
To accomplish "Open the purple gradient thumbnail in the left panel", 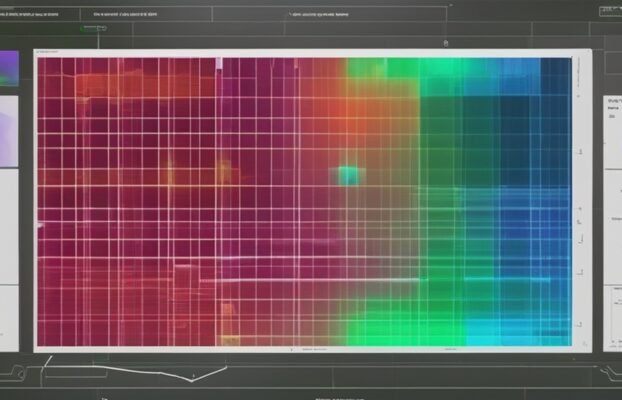I will pos(9,69).
